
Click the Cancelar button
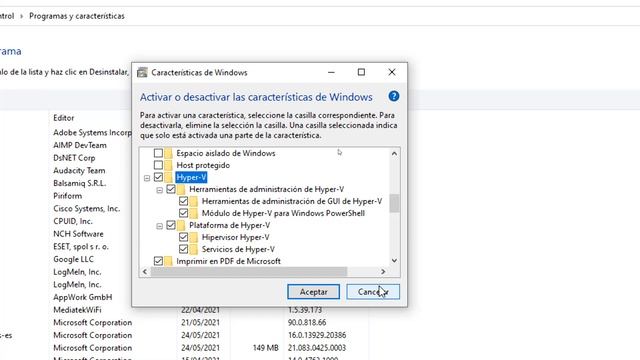(x=373, y=292)
